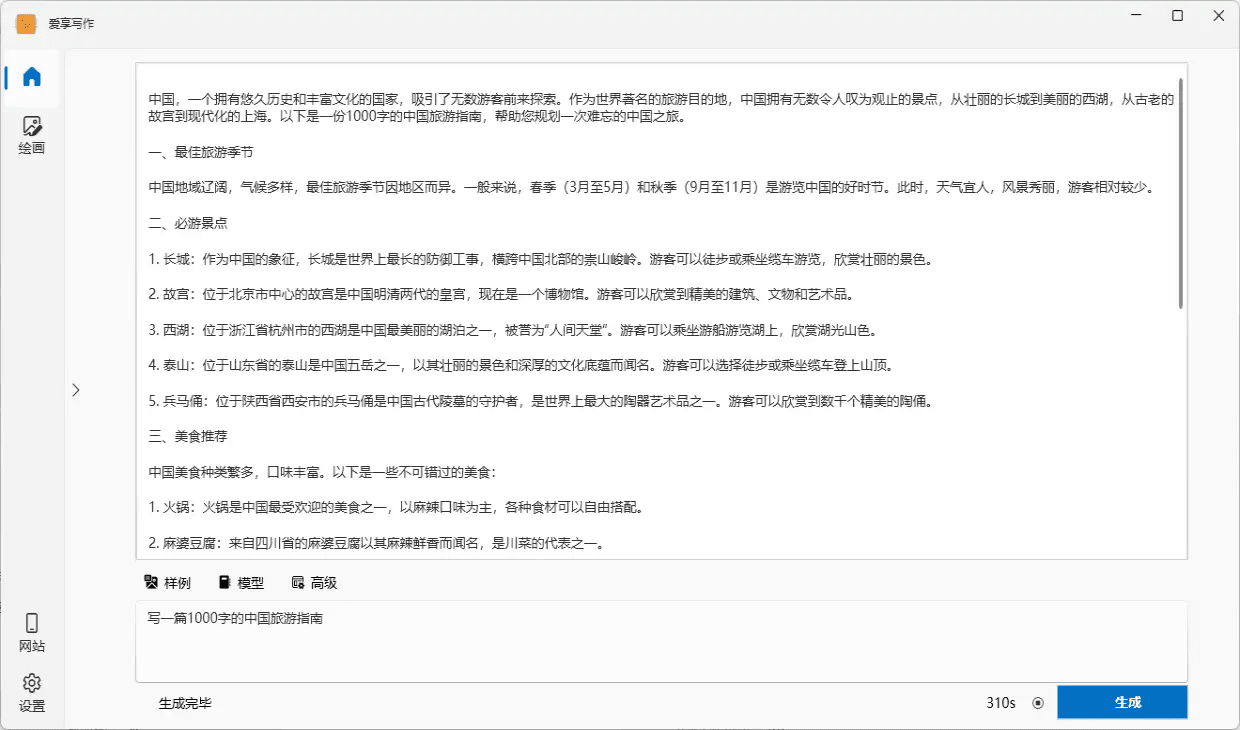Open the 样例 samples option
Image resolution: width=1240 pixels, height=730 pixels.
point(168,583)
